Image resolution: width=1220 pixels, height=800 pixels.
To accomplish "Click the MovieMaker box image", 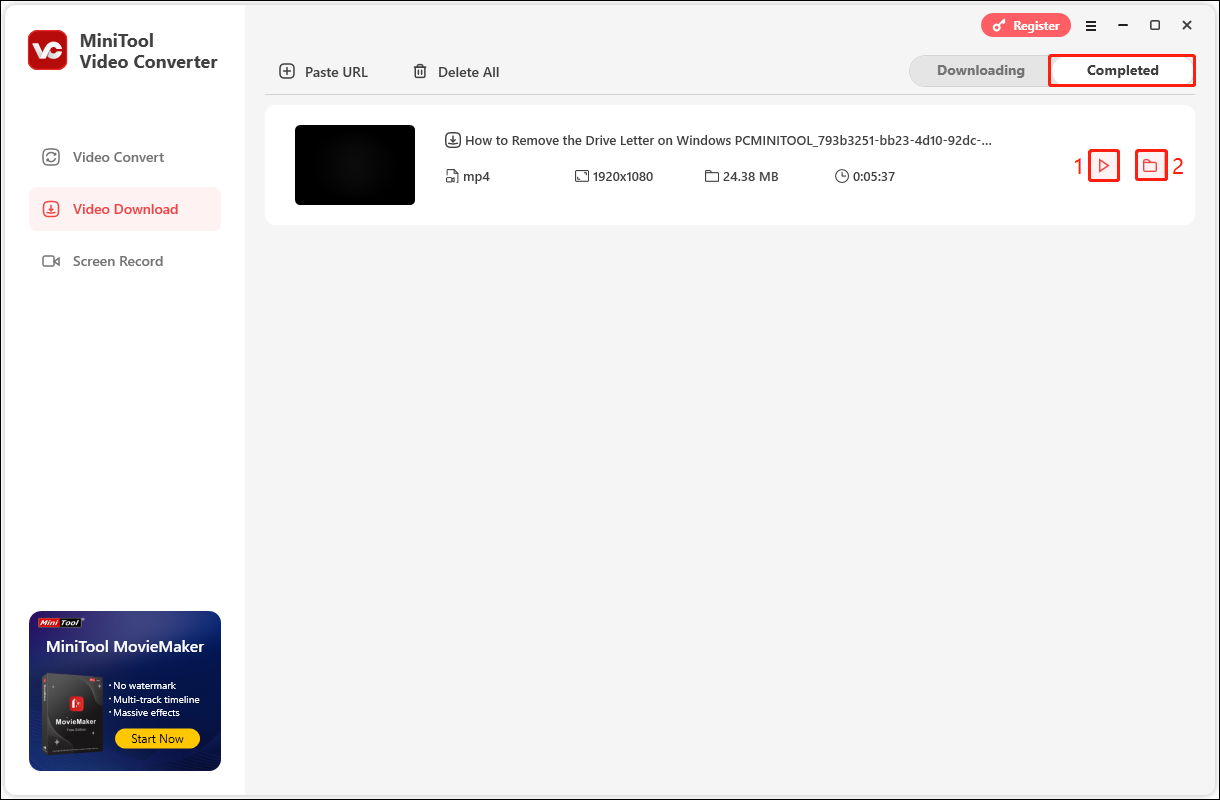I will click(x=74, y=714).
